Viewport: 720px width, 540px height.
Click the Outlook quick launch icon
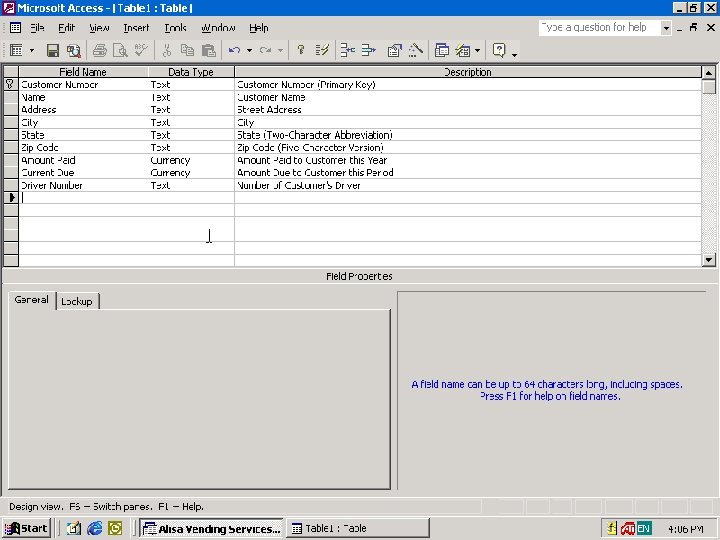pyautogui.click(x=115, y=529)
